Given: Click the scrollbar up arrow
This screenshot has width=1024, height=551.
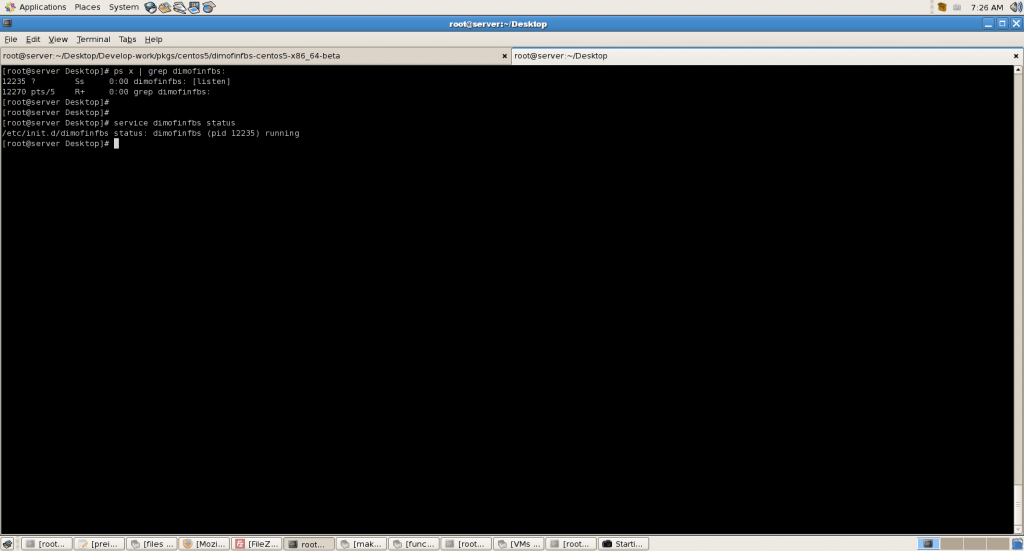Looking at the screenshot, I should [x=1018, y=69].
